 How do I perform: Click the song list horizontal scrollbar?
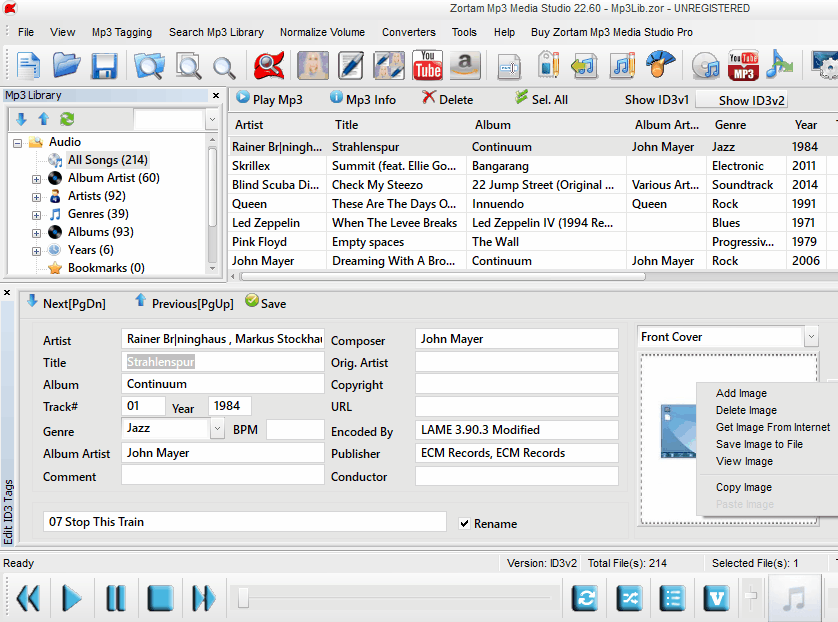point(443,277)
